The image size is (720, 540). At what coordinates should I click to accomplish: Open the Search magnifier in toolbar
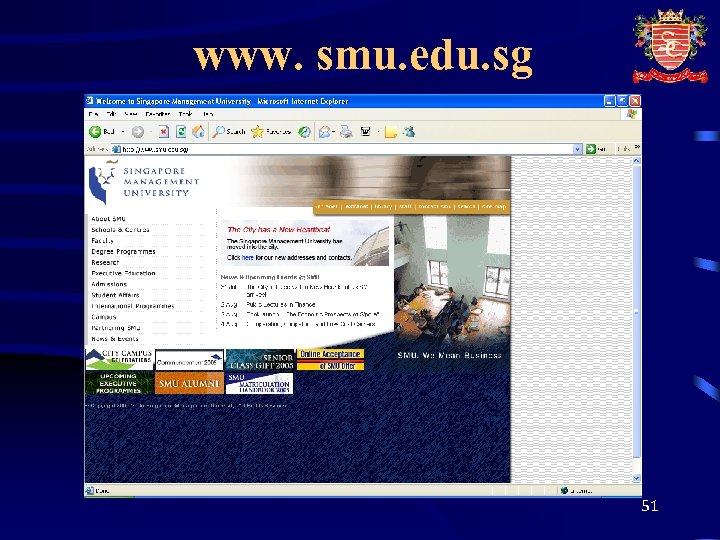229,132
